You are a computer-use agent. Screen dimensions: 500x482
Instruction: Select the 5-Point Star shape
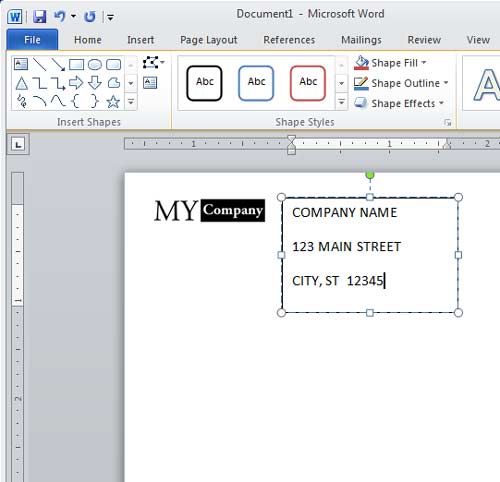click(113, 101)
